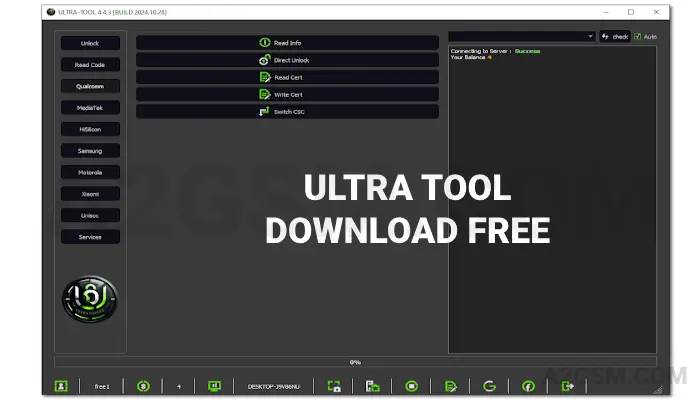Click the Write Cert button
This screenshot has height=400, width=700.
point(287,95)
